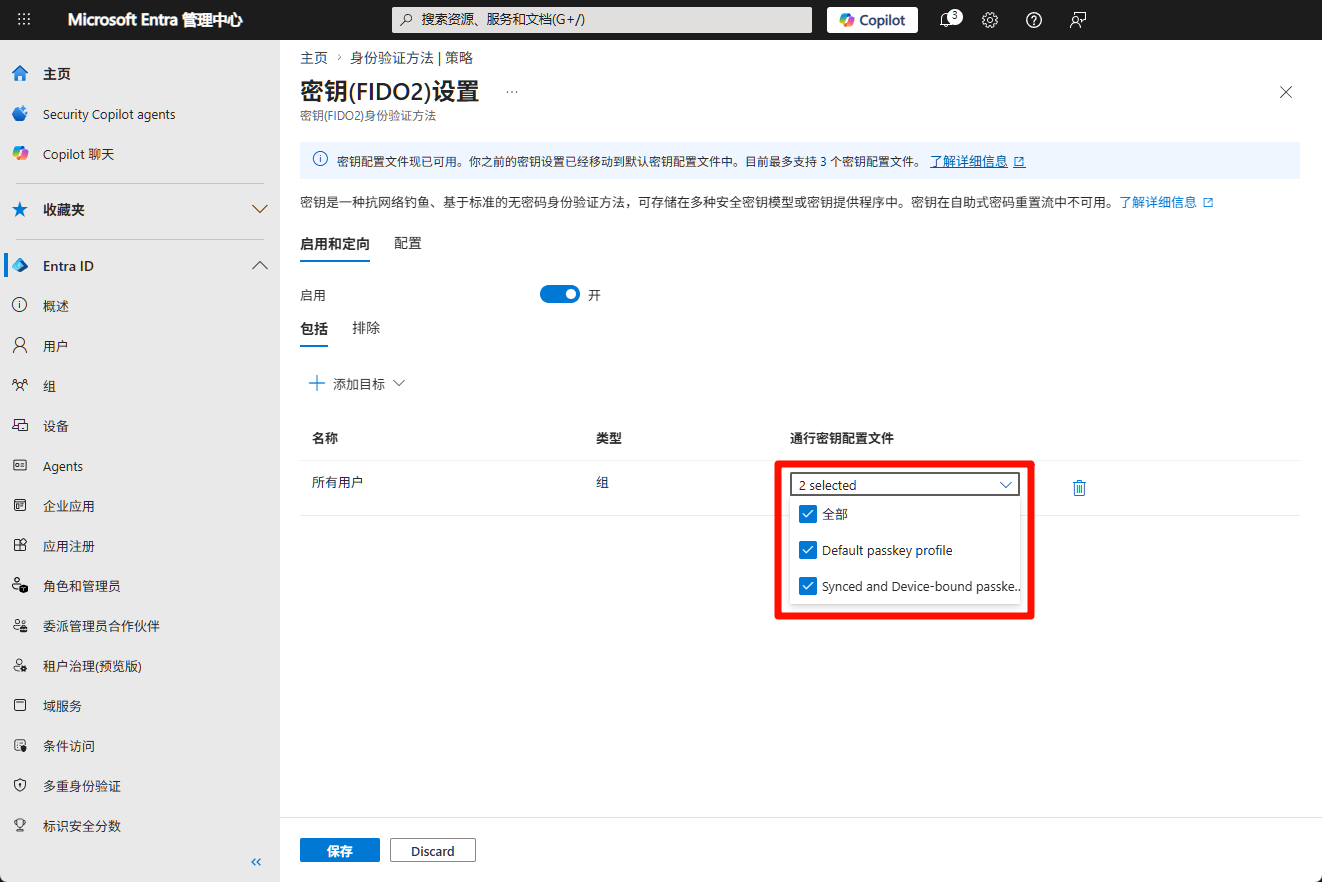The width and height of the screenshot is (1322, 882).
Task: Collapse the sidebar with double-arrow
Action: (x=256, y=862)
